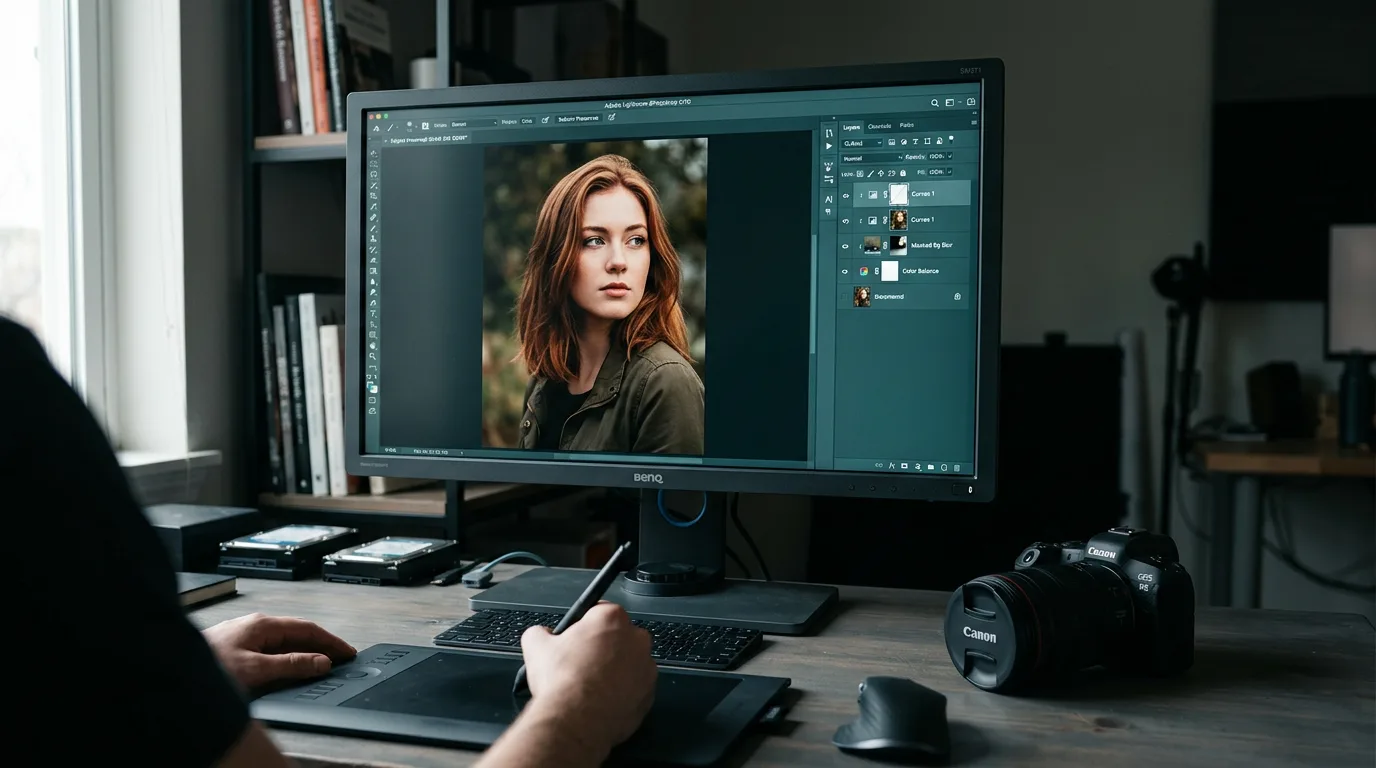Select the Background layer thumbnail
The image size is (1376, 768).
pos(862,297)
